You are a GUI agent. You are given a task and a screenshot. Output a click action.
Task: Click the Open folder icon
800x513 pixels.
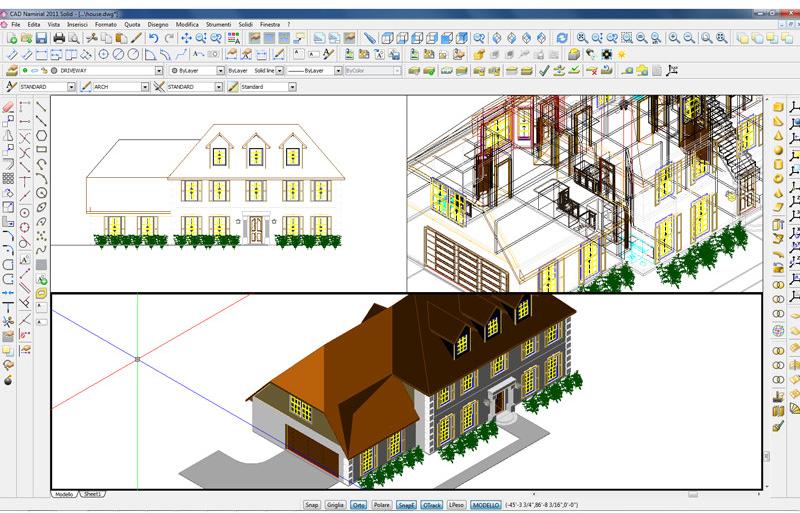pyautogui.click(x=25, y=38)
